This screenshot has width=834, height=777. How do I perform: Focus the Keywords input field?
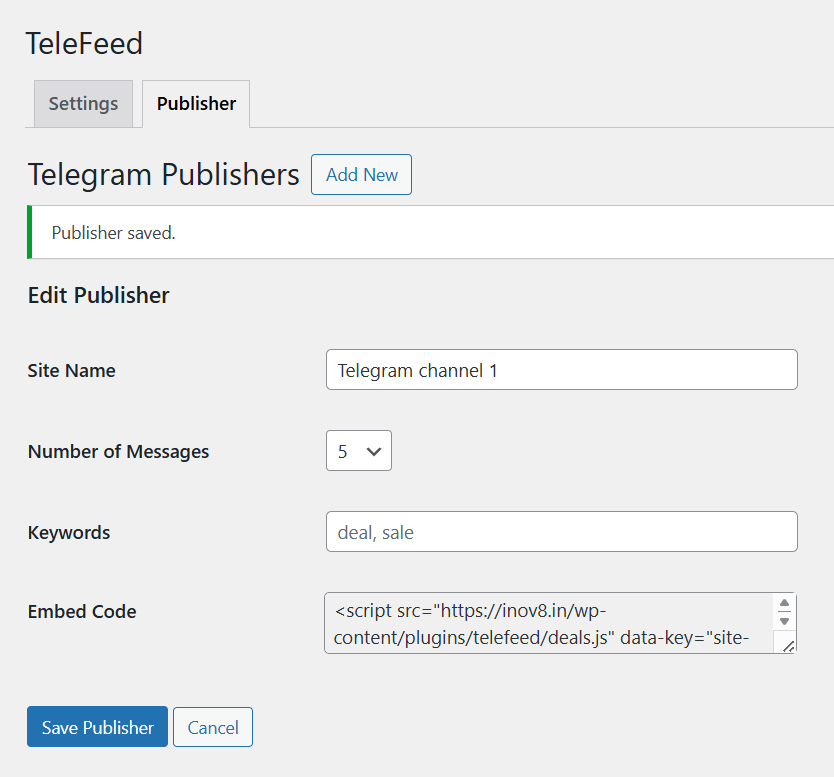[x=562, y=532]
